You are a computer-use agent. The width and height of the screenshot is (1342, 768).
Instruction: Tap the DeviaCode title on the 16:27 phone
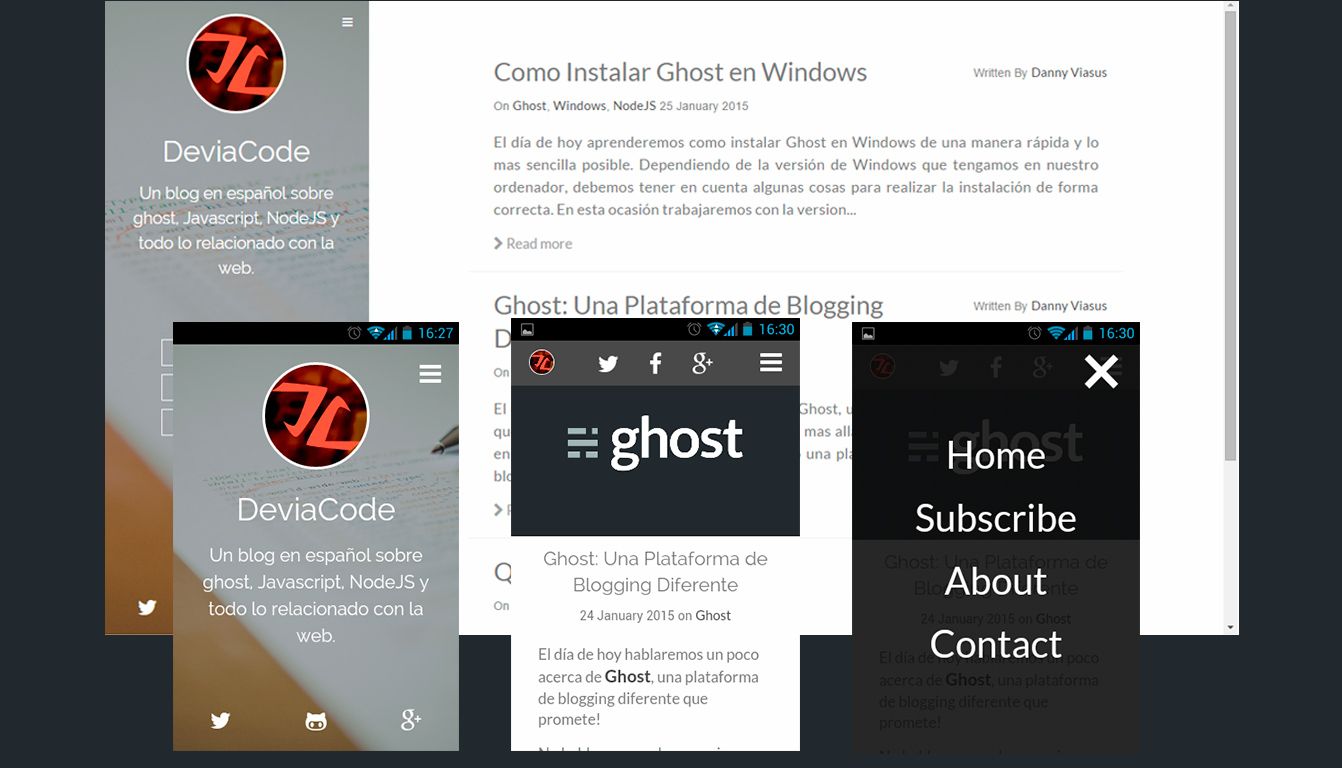[x=316, y=510]
